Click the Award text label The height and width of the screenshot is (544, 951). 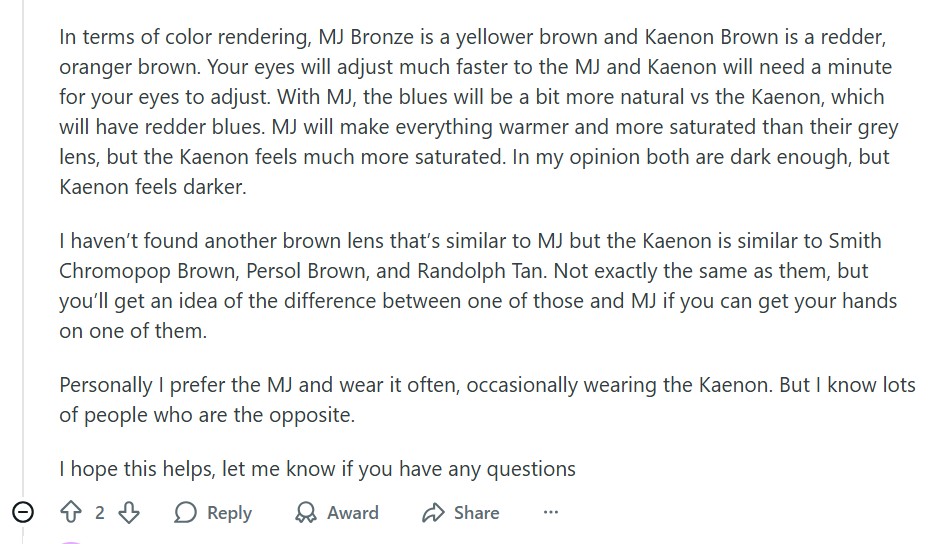pos(353,513)
